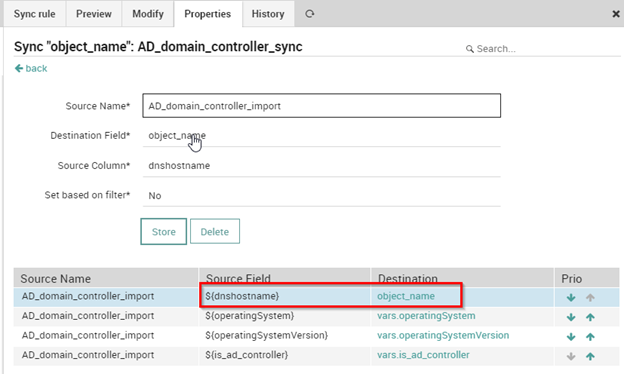Click into the Search box
Image resolution: width=624 pixels, height=374 pixels.
547,49
